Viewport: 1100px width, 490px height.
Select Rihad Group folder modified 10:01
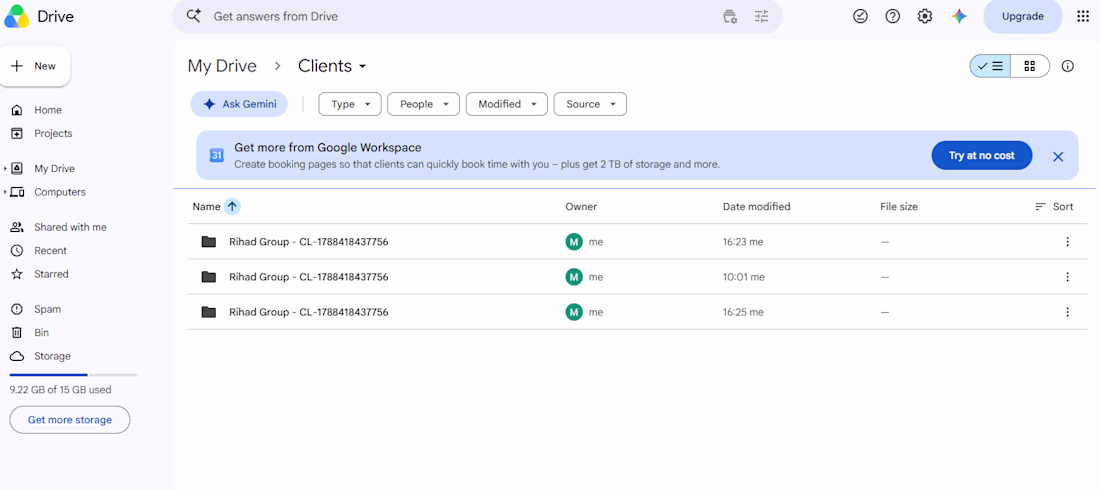click(x=637, y=277)
